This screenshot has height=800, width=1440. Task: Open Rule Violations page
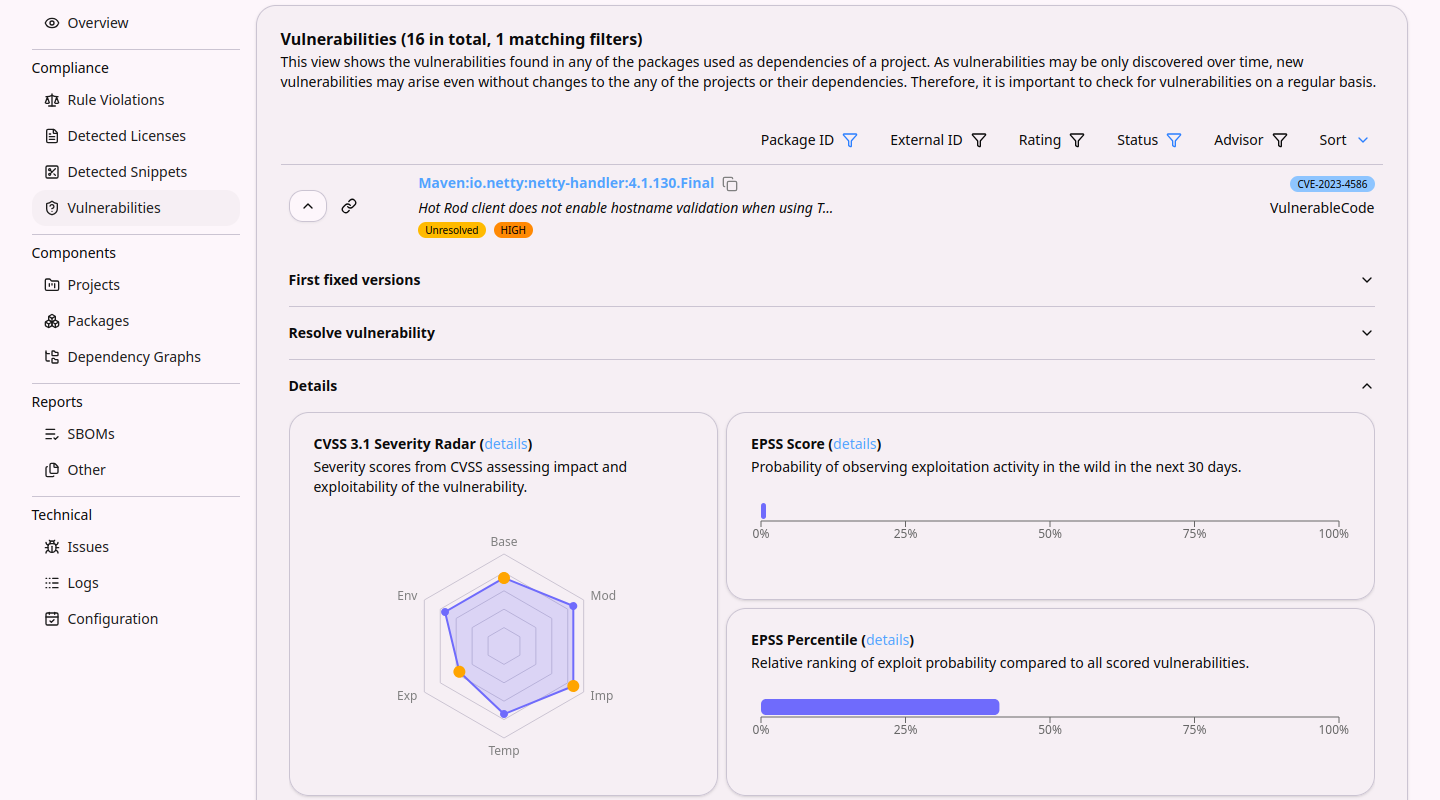tap(136, 100)
